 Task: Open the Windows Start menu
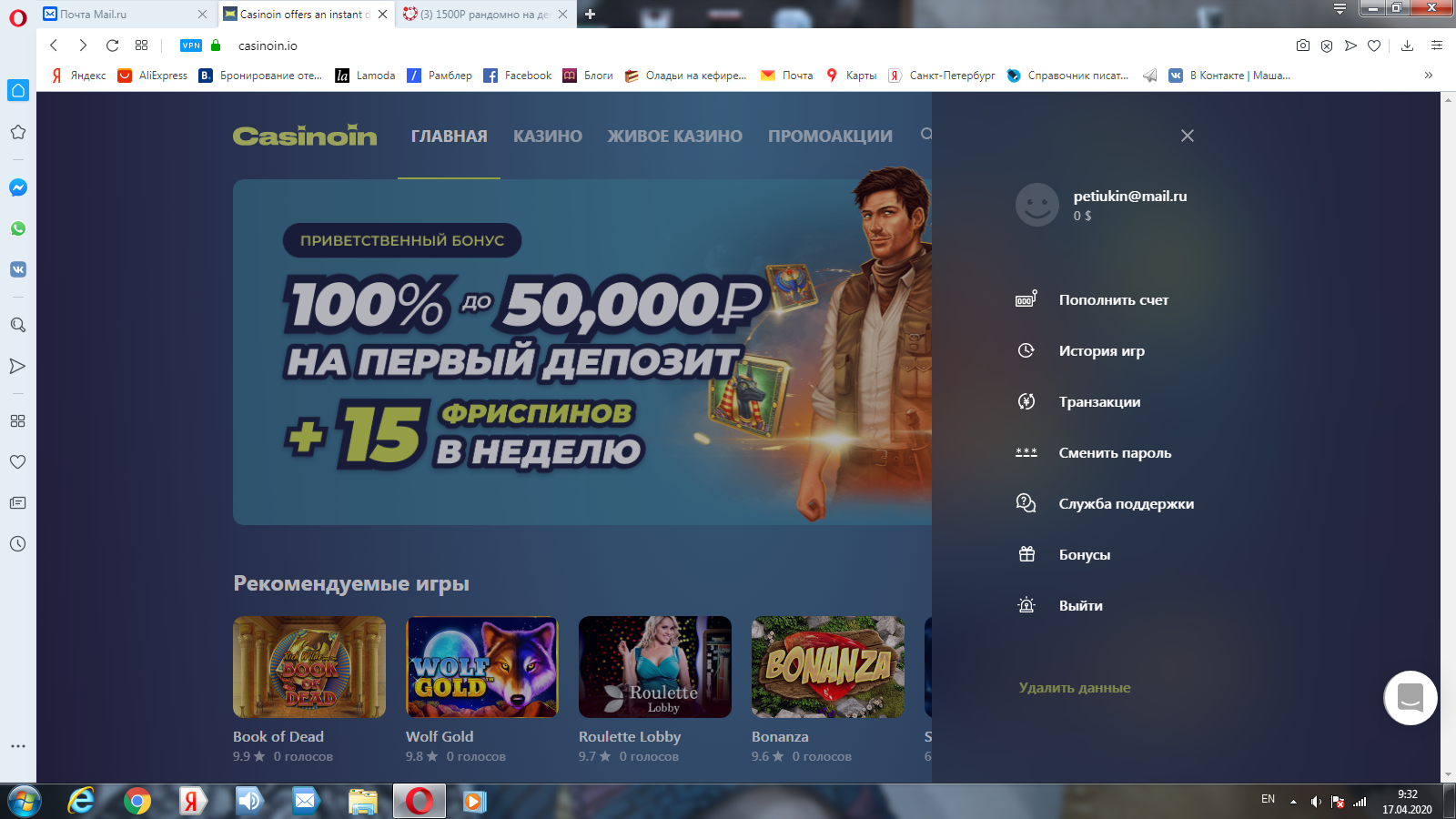point(24,801)
